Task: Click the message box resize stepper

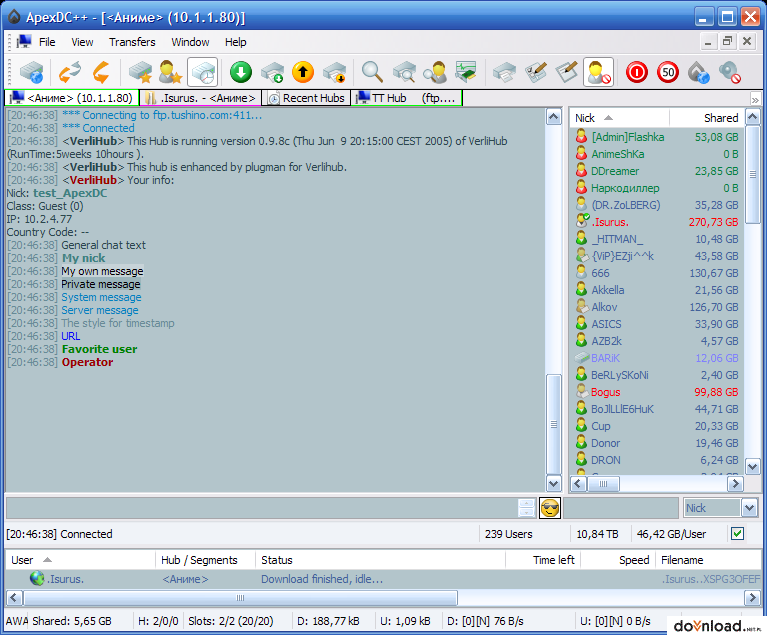Action: (x=526, y=508)
